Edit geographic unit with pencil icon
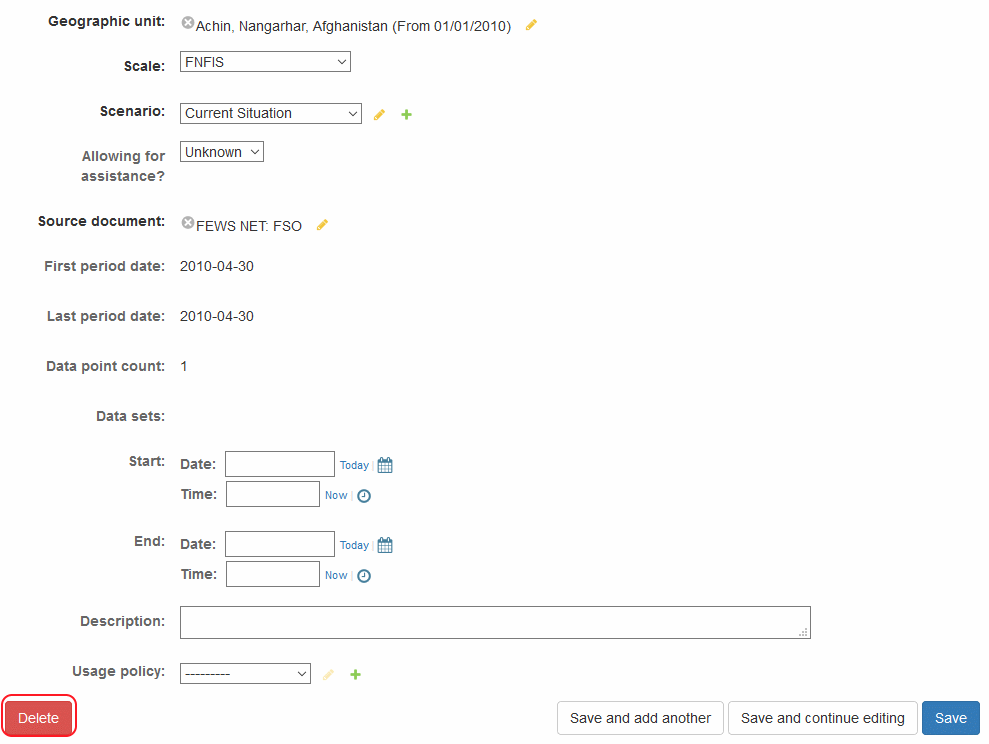The image size is (989, 744). pos(531,25)
